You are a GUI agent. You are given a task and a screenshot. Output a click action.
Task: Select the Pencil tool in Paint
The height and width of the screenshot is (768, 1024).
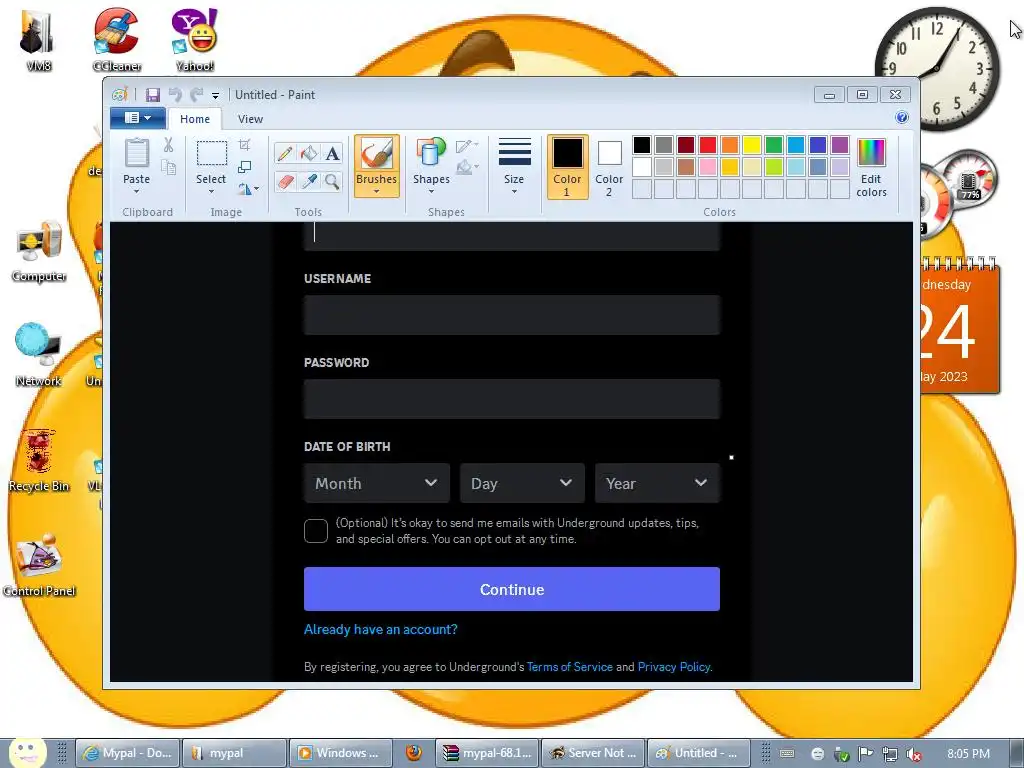[285, 153]
